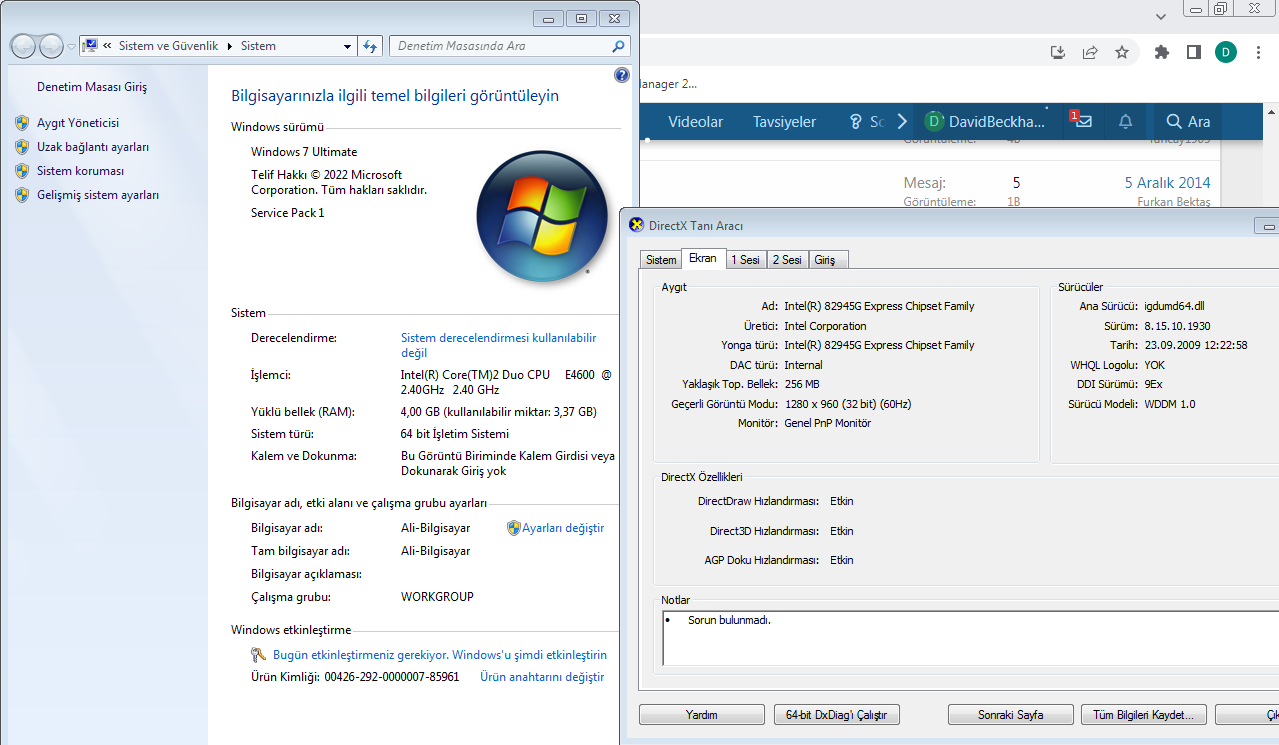1279x745 pixels.
Task: Click Ürün anahtarını değiştir link
Action: click(x=542, y=677)
